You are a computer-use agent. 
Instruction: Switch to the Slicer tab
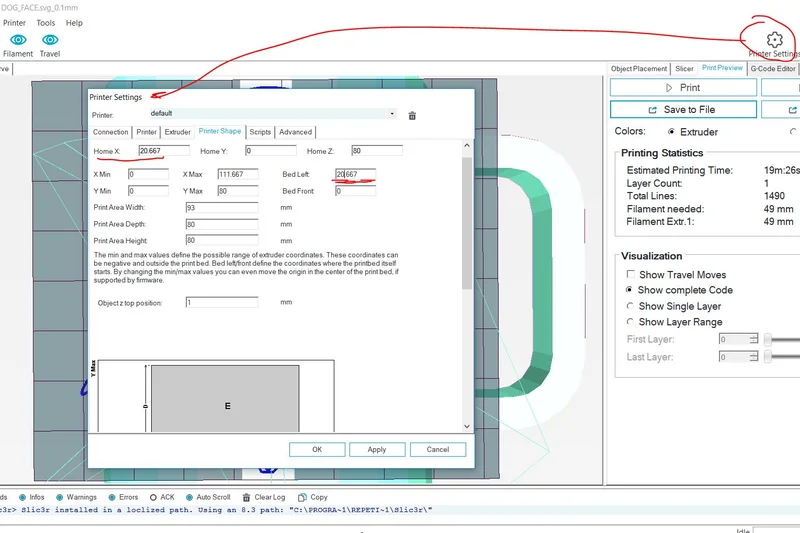coord(684,69)
